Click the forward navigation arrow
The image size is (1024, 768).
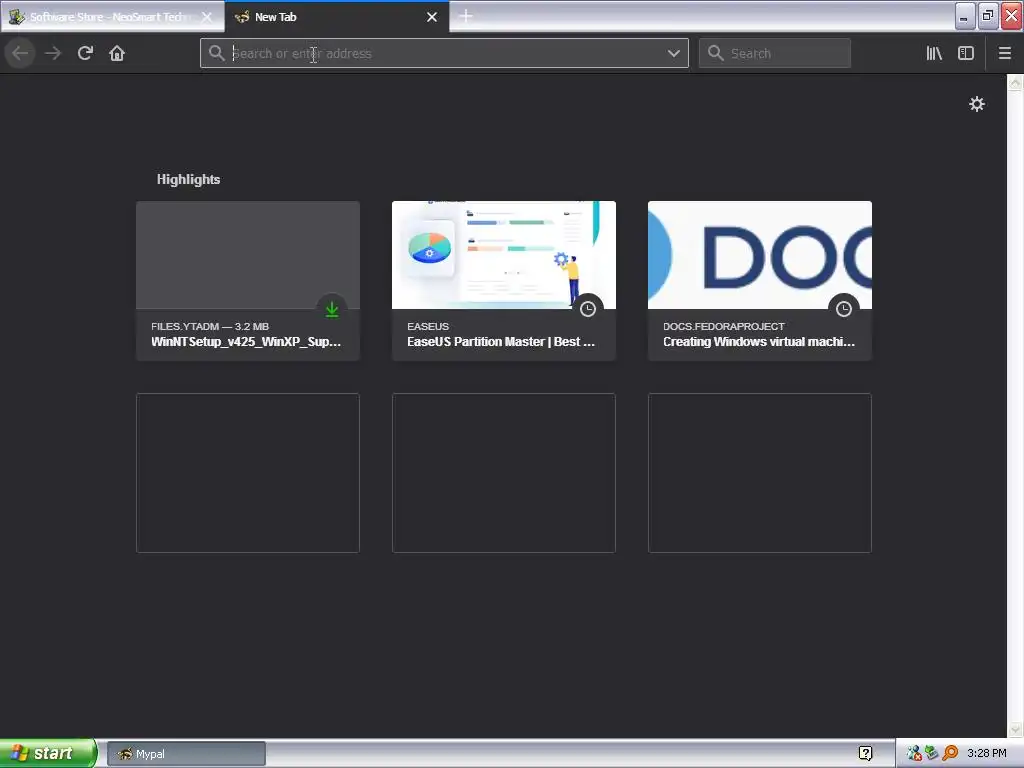(53, 53)
